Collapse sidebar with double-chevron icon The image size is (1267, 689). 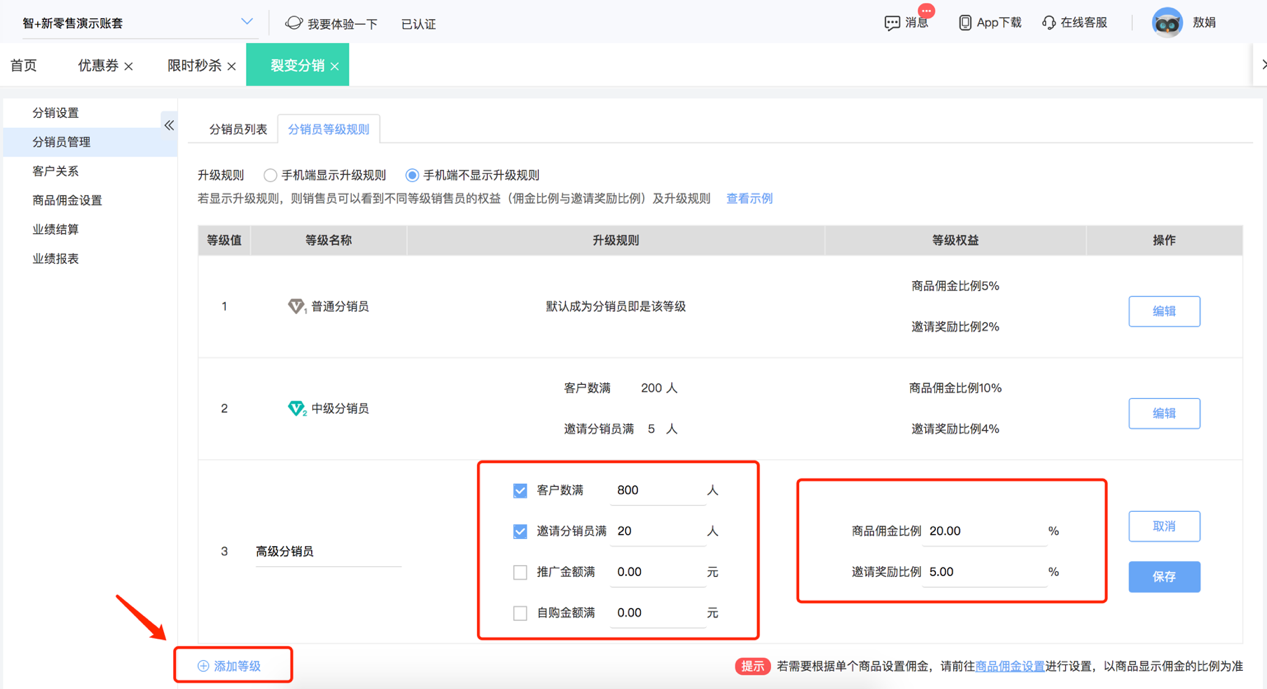point(169,125)
